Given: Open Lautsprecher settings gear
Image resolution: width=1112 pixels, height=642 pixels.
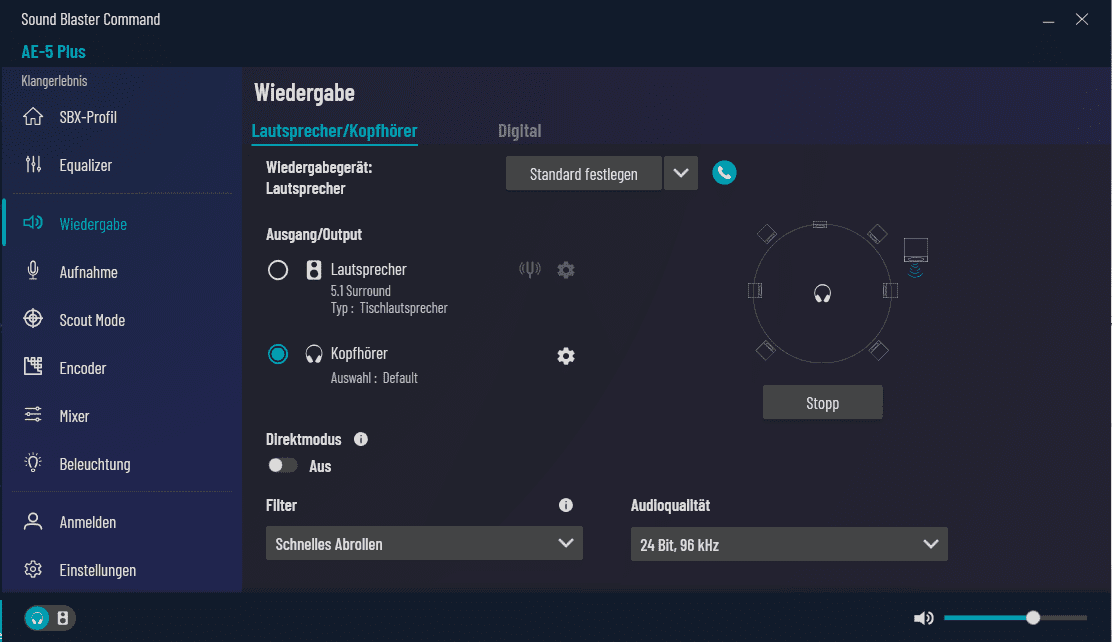Looking at the screenshot, I should 565,270.
